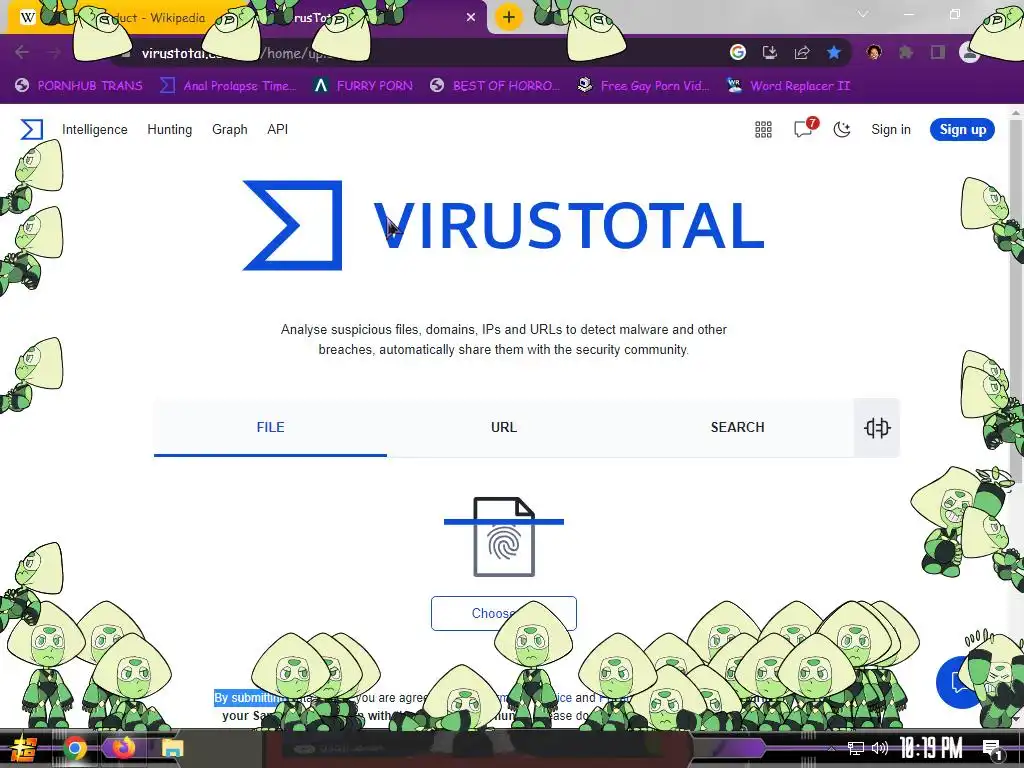The image size is (1024, 768).
Task: Select the FILE tab
Action: [x=270, y=427]
